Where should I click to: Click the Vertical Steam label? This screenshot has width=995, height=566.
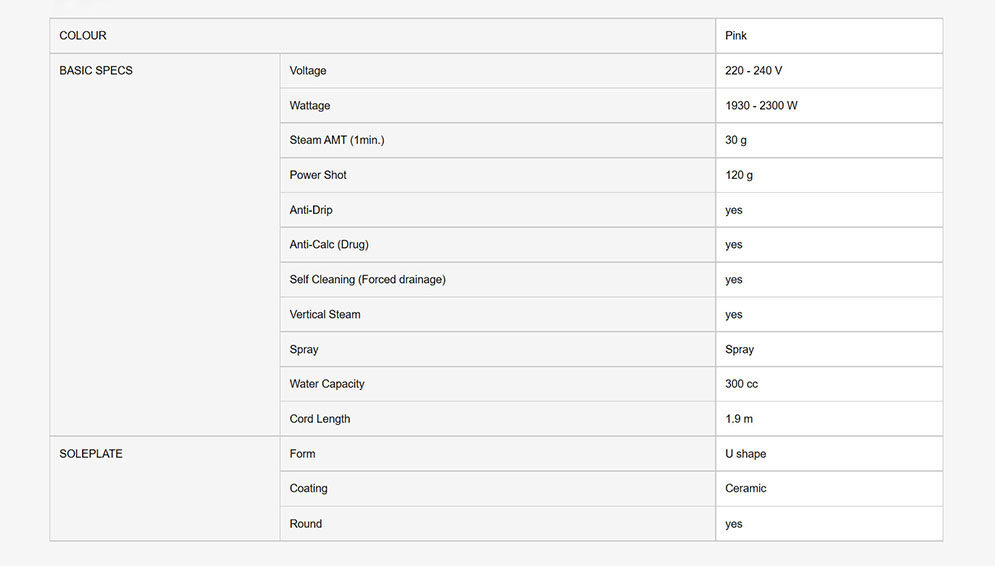[325, 315]
